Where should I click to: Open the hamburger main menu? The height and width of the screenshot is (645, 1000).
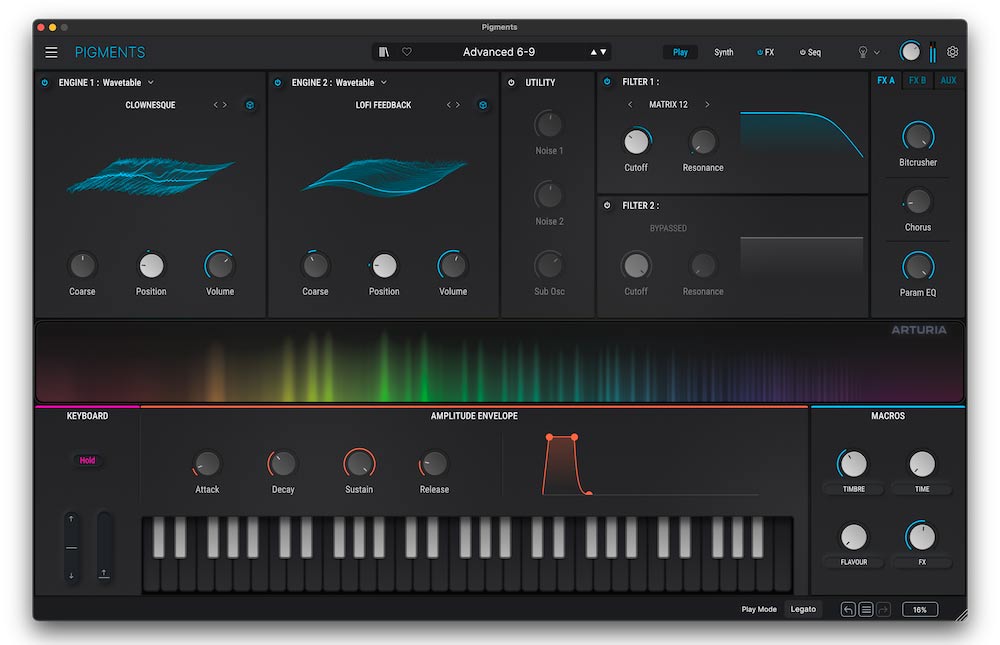point(51,52)
